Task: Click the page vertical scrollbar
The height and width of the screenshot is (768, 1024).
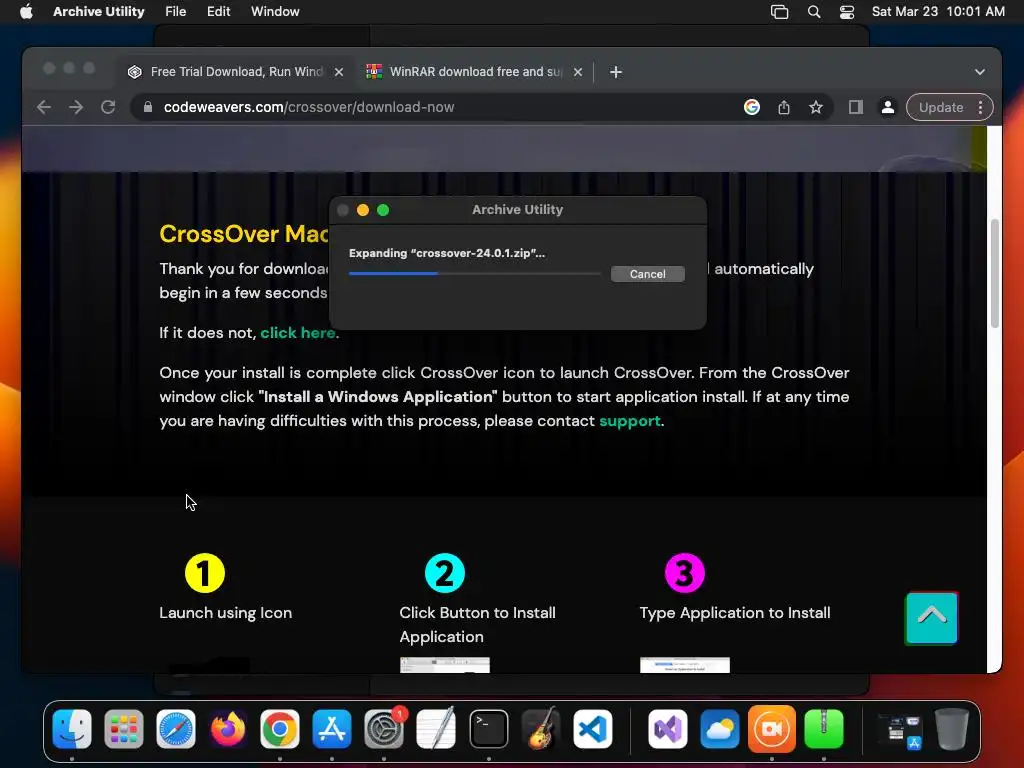Action: [x=995, y=273]
